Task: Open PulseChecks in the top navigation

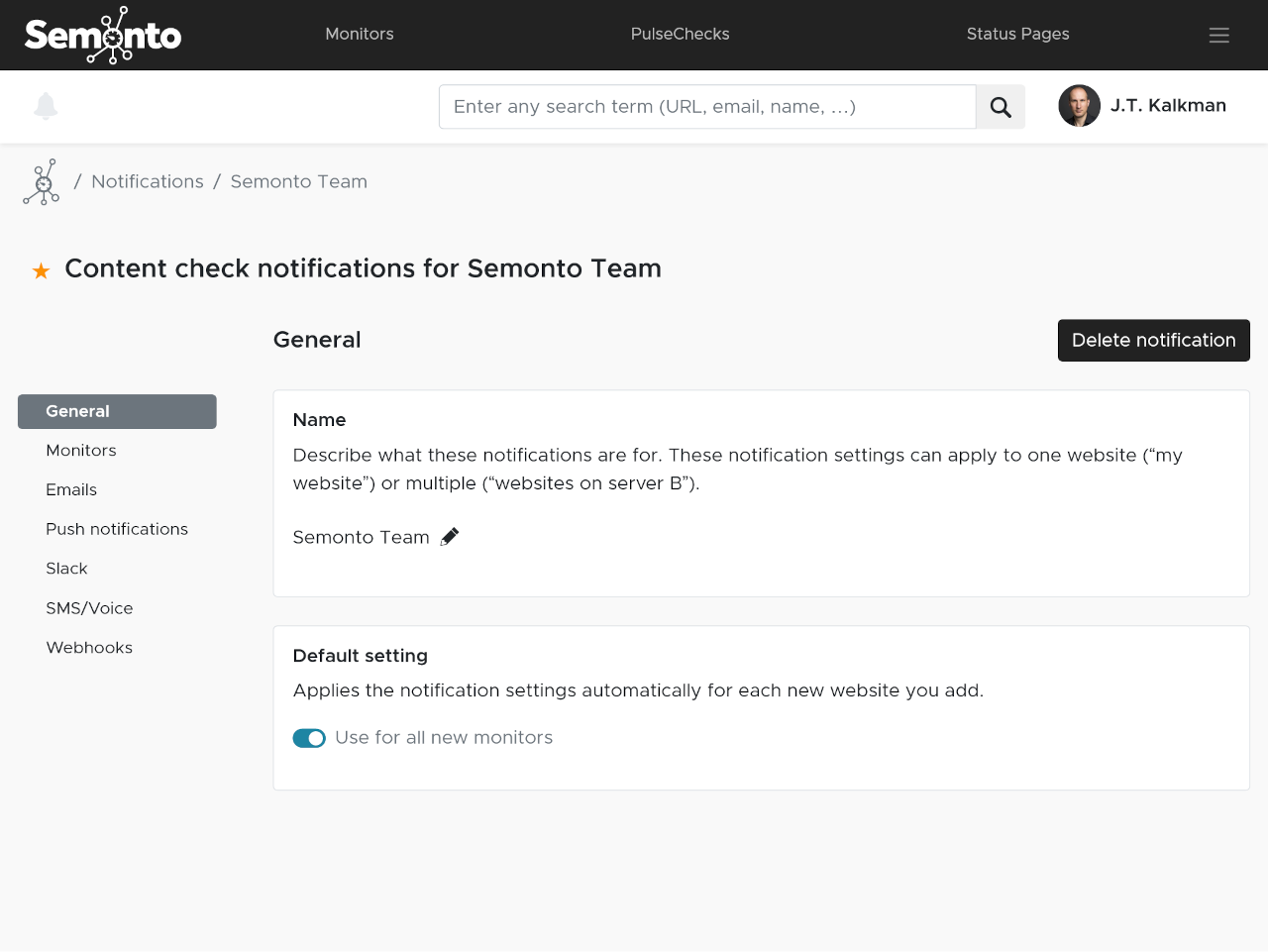Action: [x=681, y=34]
